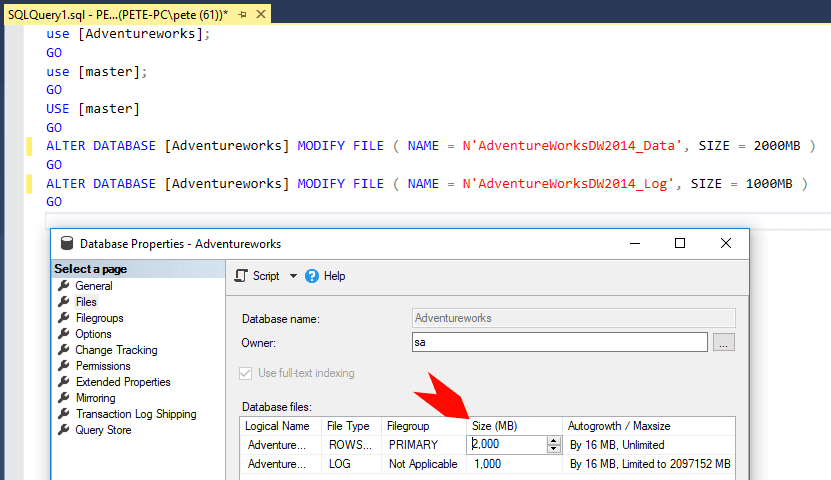This screenshot has height=480, width=831.
Task: Click the 1000MB value in query
Action: [769, 184]
